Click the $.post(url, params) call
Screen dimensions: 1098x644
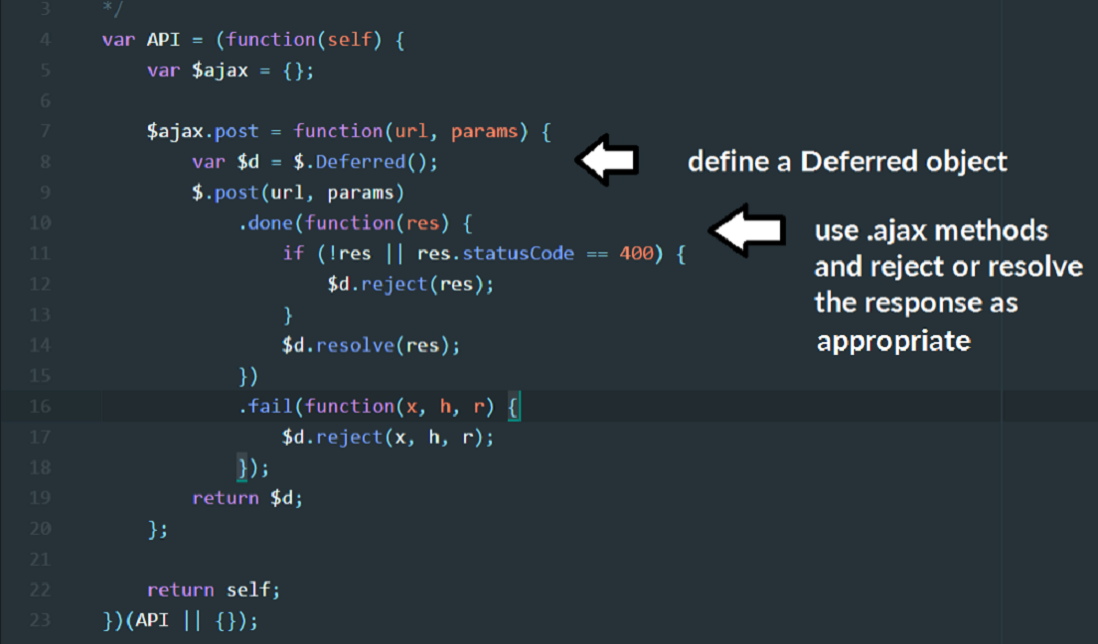click(297, 192)
